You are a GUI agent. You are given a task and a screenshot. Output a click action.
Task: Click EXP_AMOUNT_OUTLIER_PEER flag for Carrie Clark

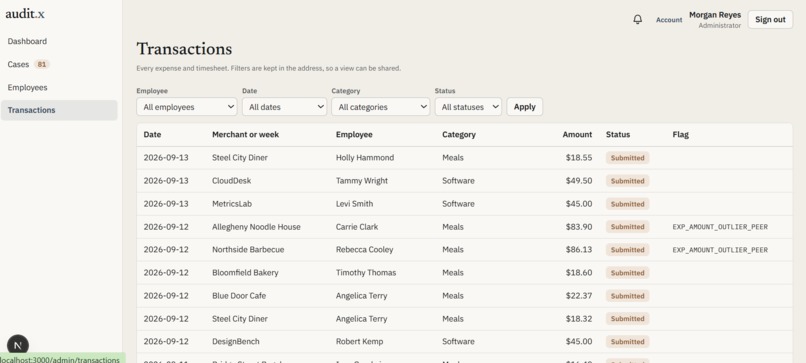pyautogui.click(x=720, y=227)
